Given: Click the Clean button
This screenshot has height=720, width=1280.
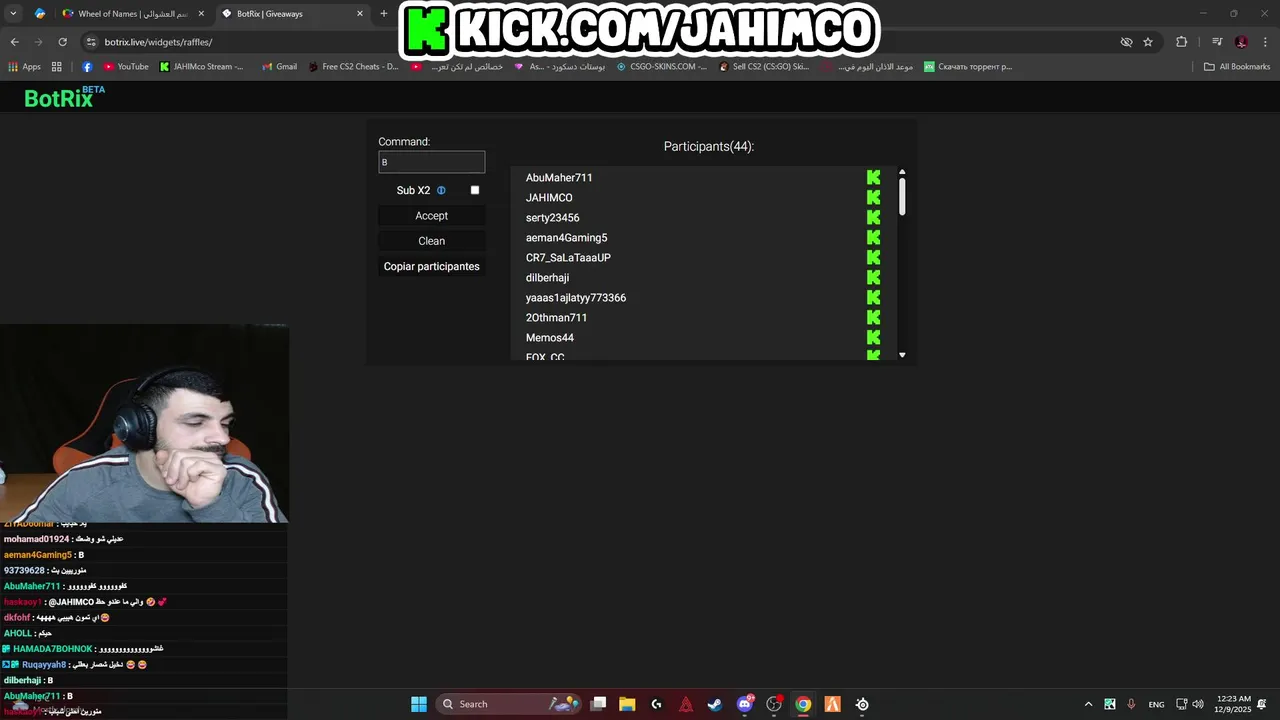Looking at the screenshot, I should coord(432,241).
